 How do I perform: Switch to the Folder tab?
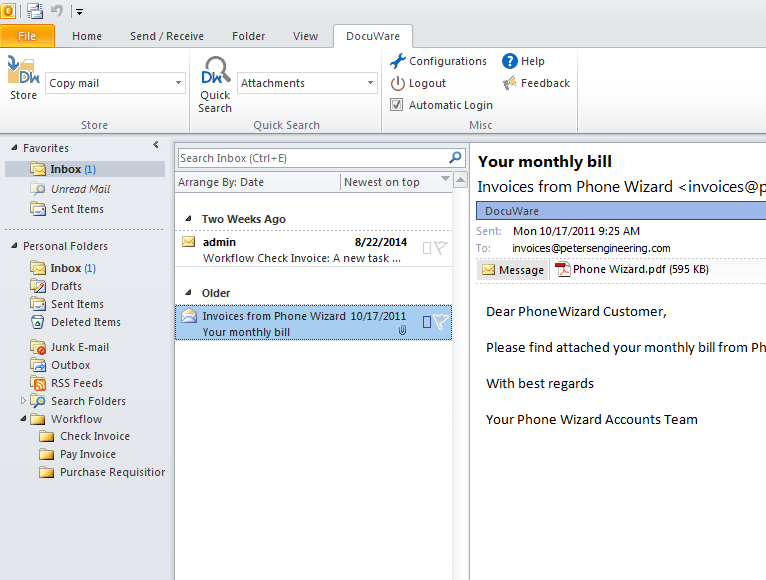point(248,36)
